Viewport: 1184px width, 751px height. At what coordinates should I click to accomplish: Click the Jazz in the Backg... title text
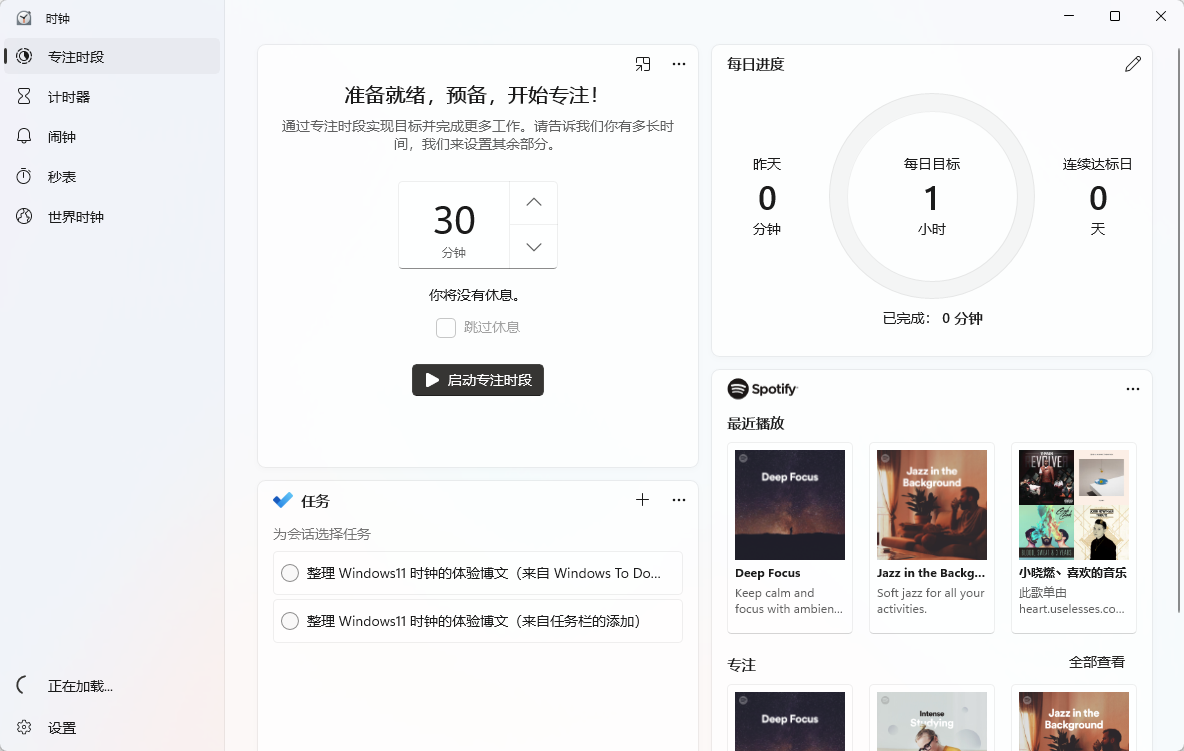point(931,573)
